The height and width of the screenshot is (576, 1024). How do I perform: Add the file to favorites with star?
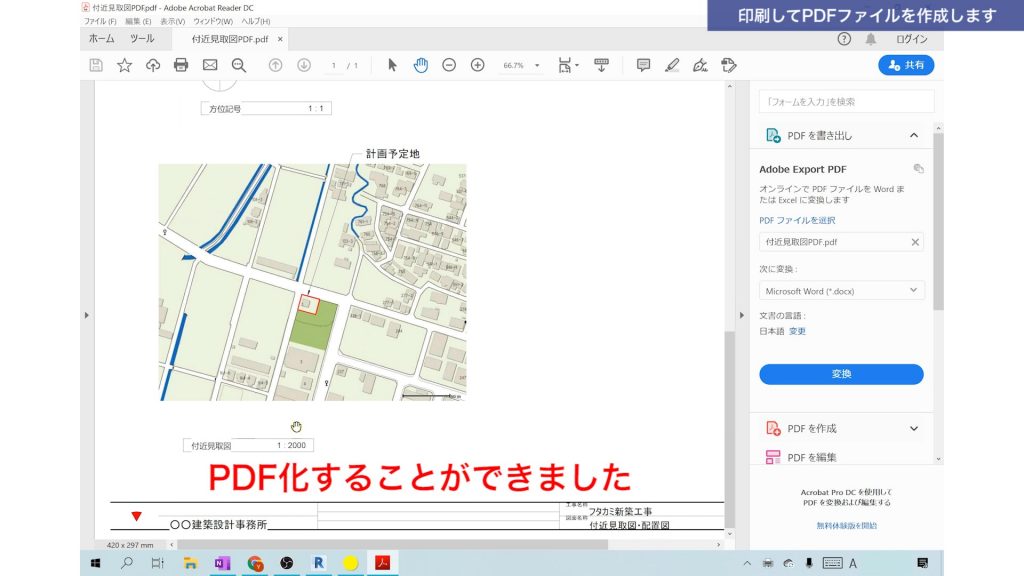(123, 65)
